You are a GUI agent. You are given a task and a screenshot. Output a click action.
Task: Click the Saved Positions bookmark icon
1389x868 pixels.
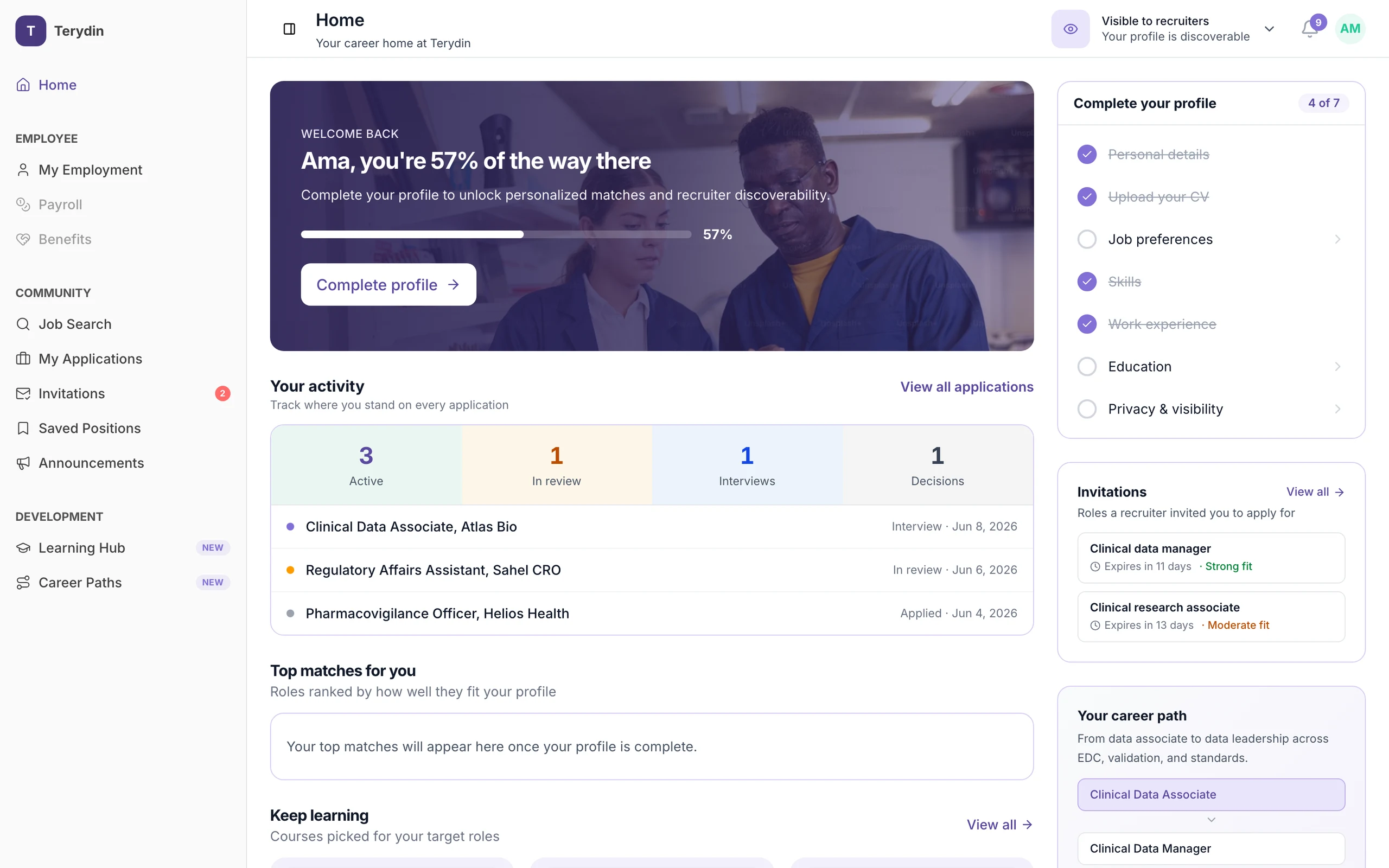23,428
